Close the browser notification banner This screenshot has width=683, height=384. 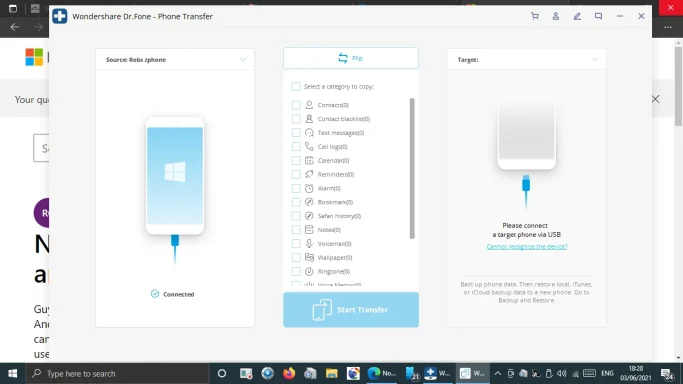[x=656, y=99]
